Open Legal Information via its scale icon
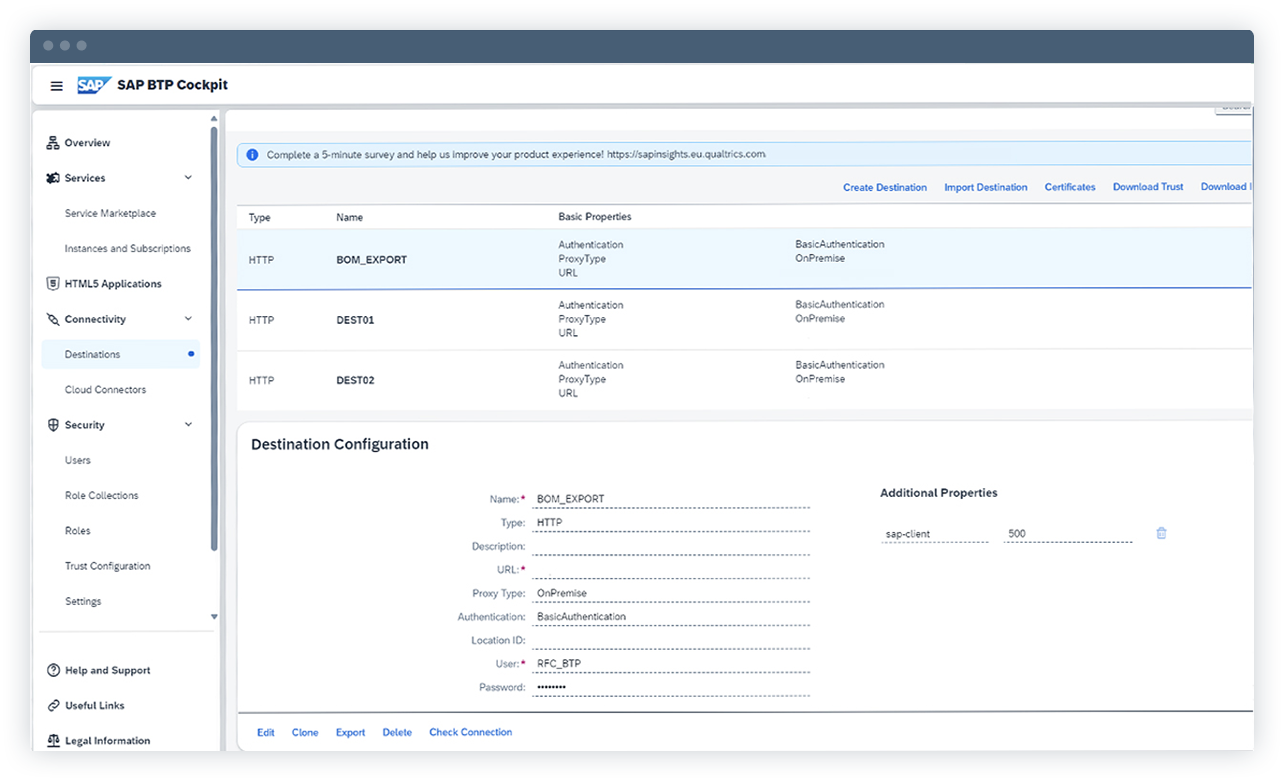 tap(52, 740)
